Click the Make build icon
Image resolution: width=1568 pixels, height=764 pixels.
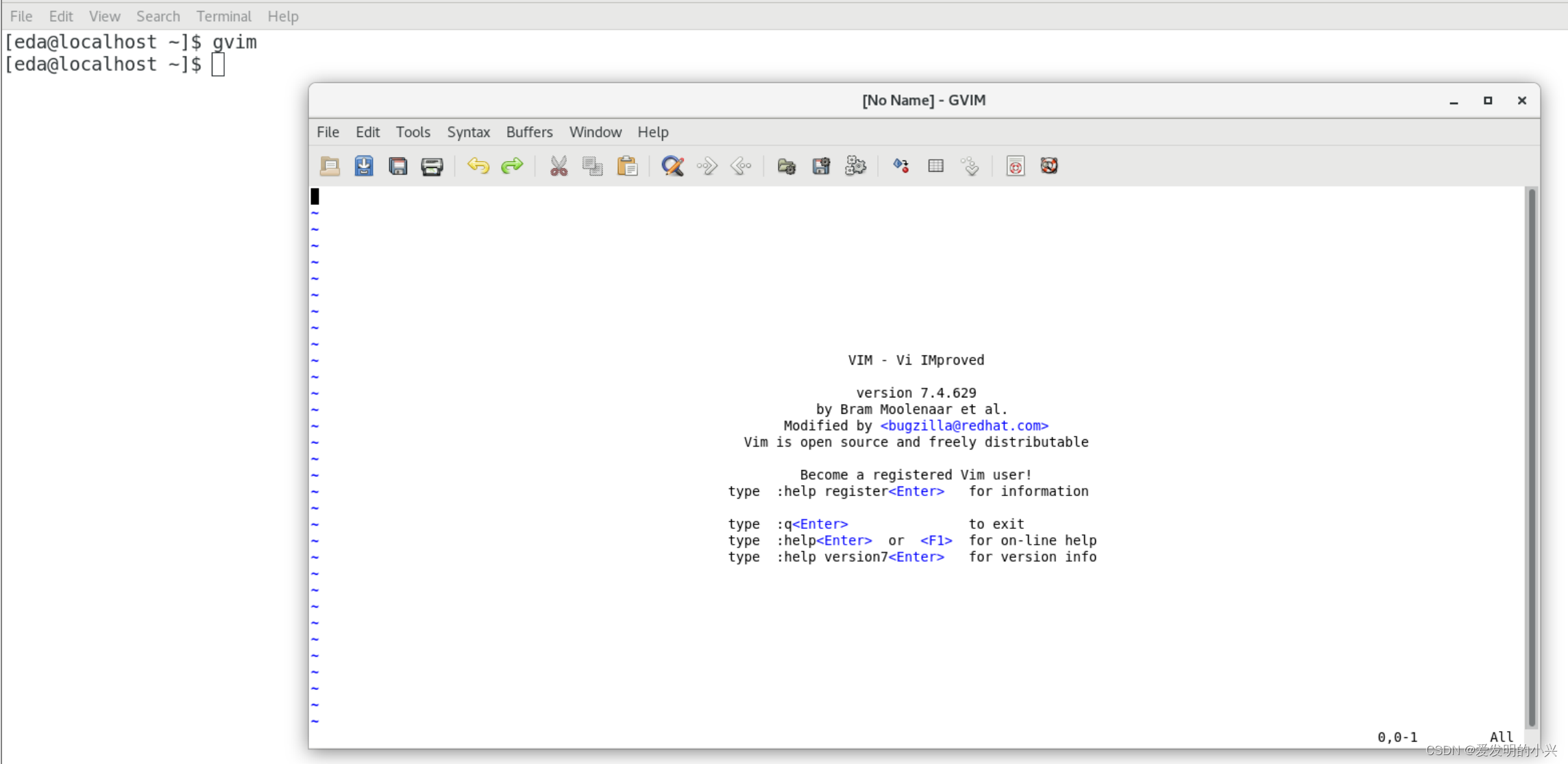pyautogui.click(x=901, y=166)
